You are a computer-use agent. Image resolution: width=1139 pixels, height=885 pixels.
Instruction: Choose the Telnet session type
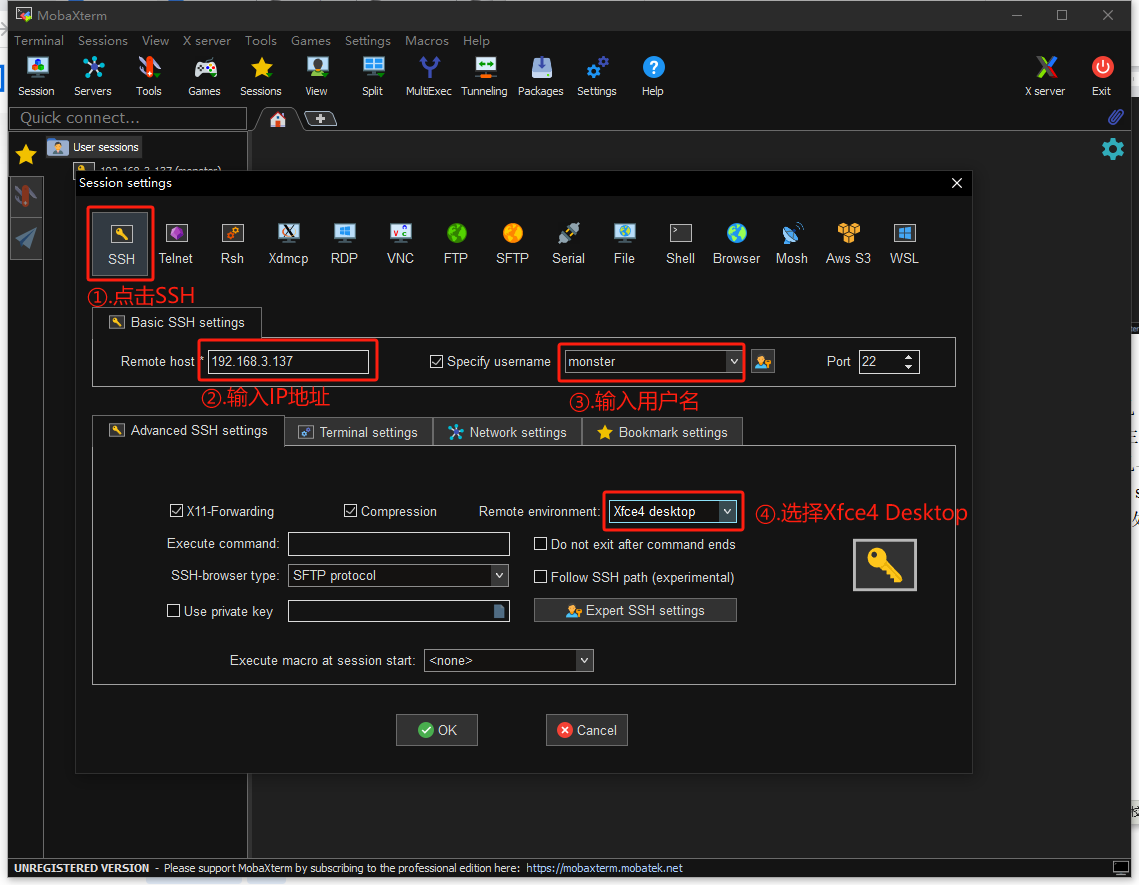tap(176, 244)
